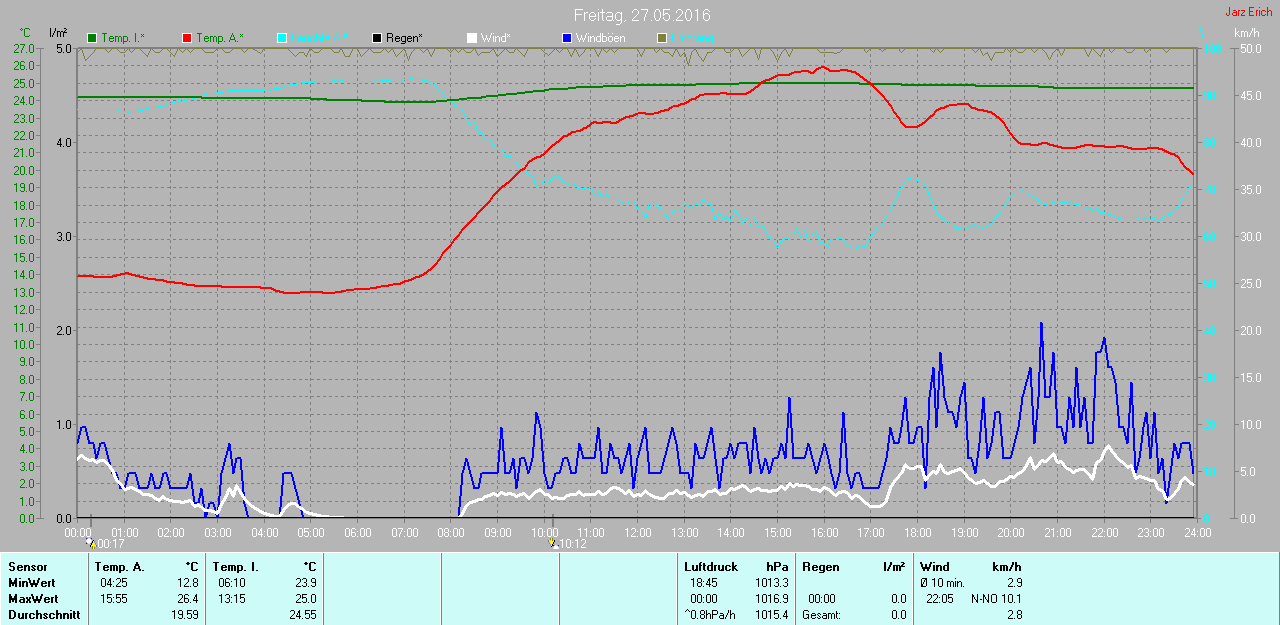
Task: Click the sun marker icon at 10:12
Action: tap(553, 543)
